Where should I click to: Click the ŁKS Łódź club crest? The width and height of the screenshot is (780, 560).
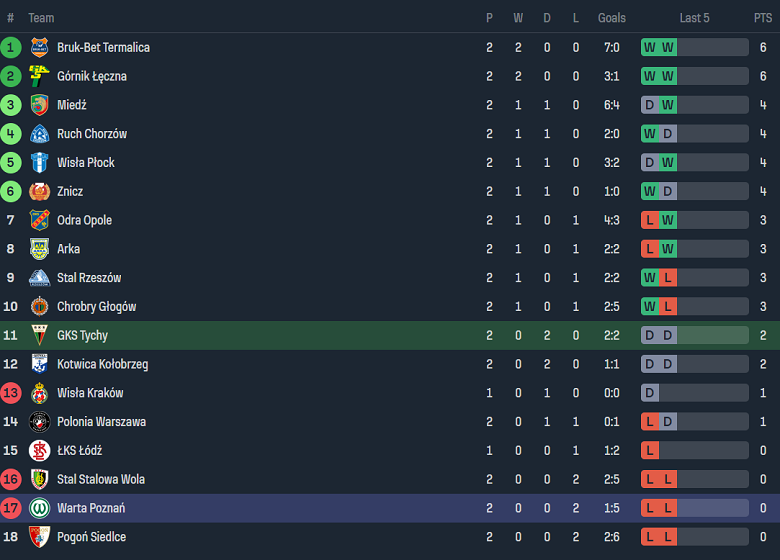point(39,451)
